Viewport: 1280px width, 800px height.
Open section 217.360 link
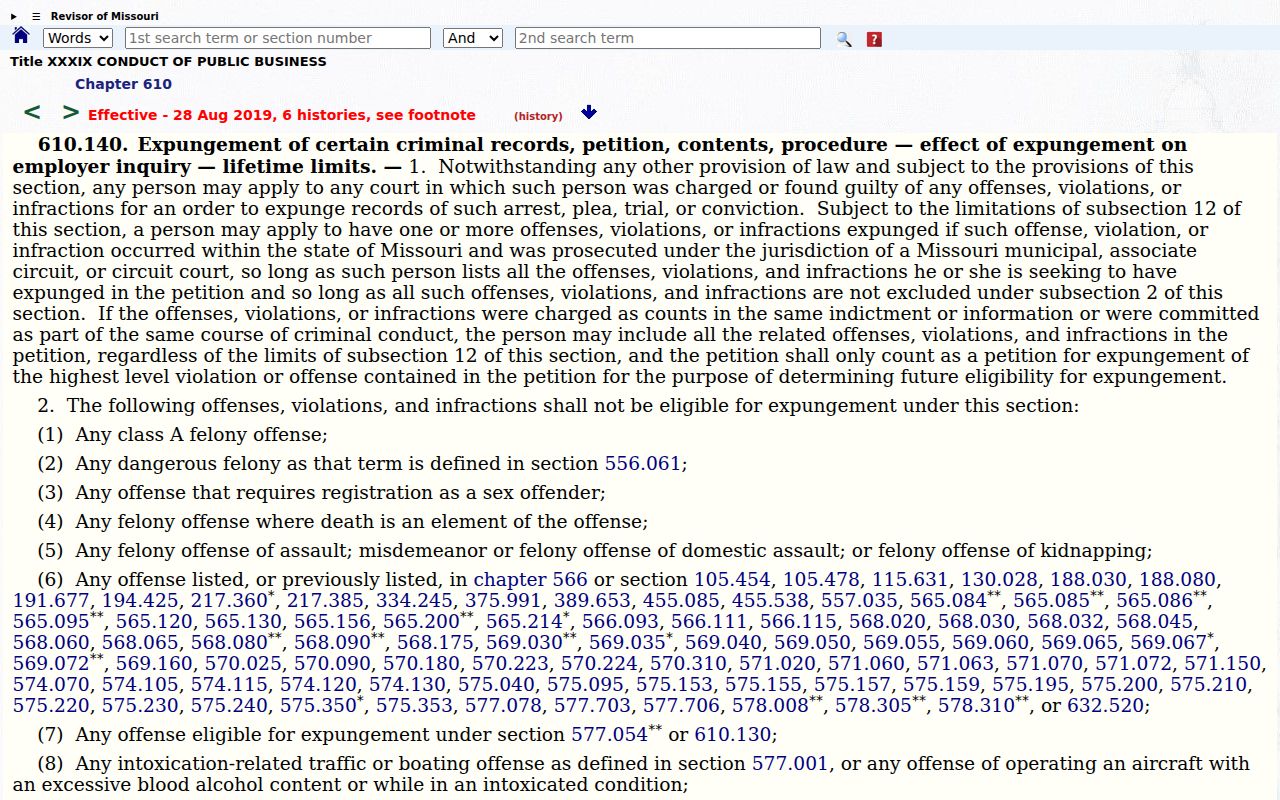(x=229, y=601)
